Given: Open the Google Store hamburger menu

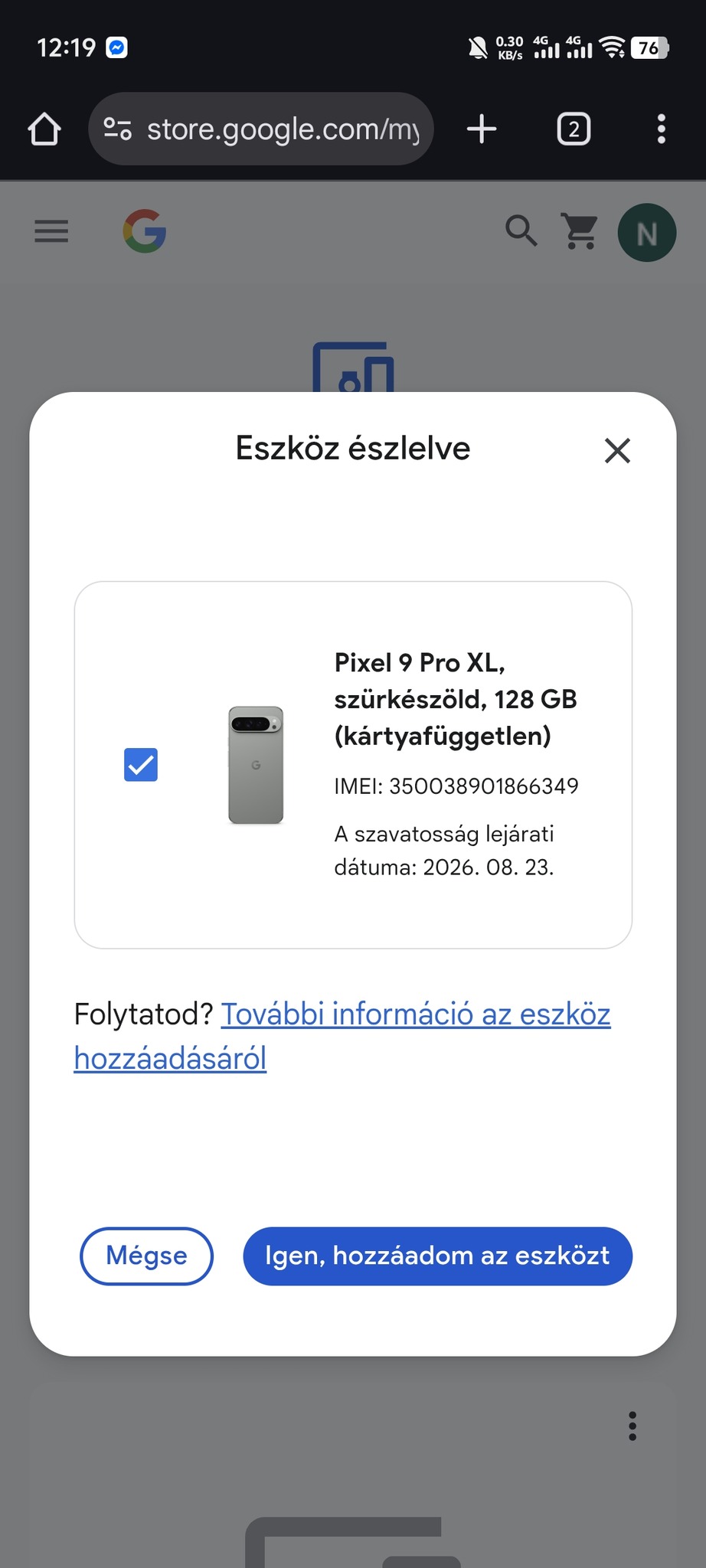Looking at the screenshot, I should 51,231.
